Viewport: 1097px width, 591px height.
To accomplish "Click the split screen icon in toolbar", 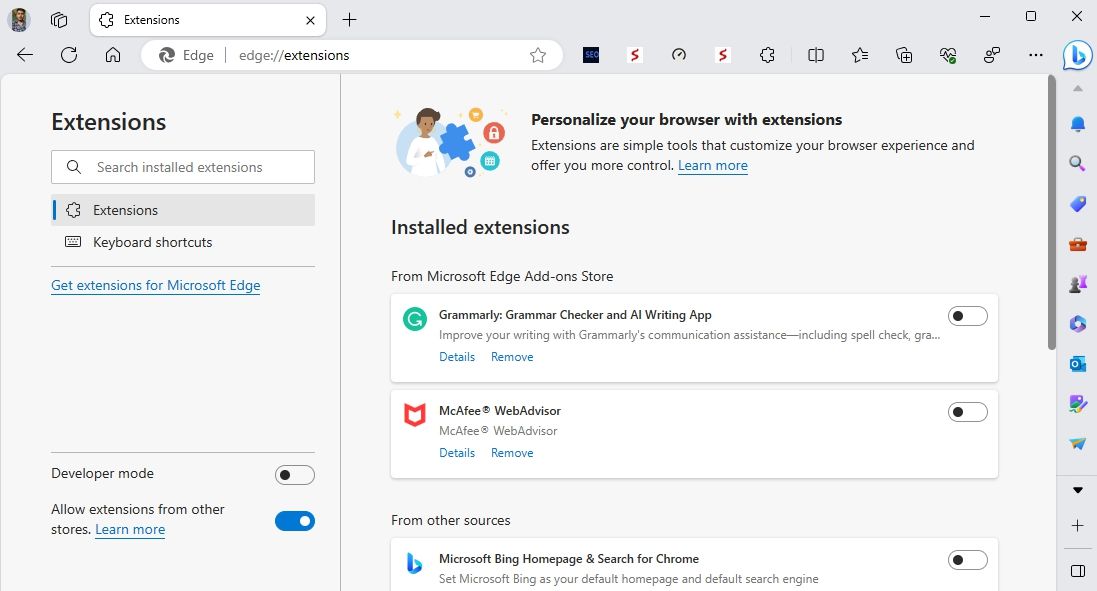I will click(x=816, y=55).
